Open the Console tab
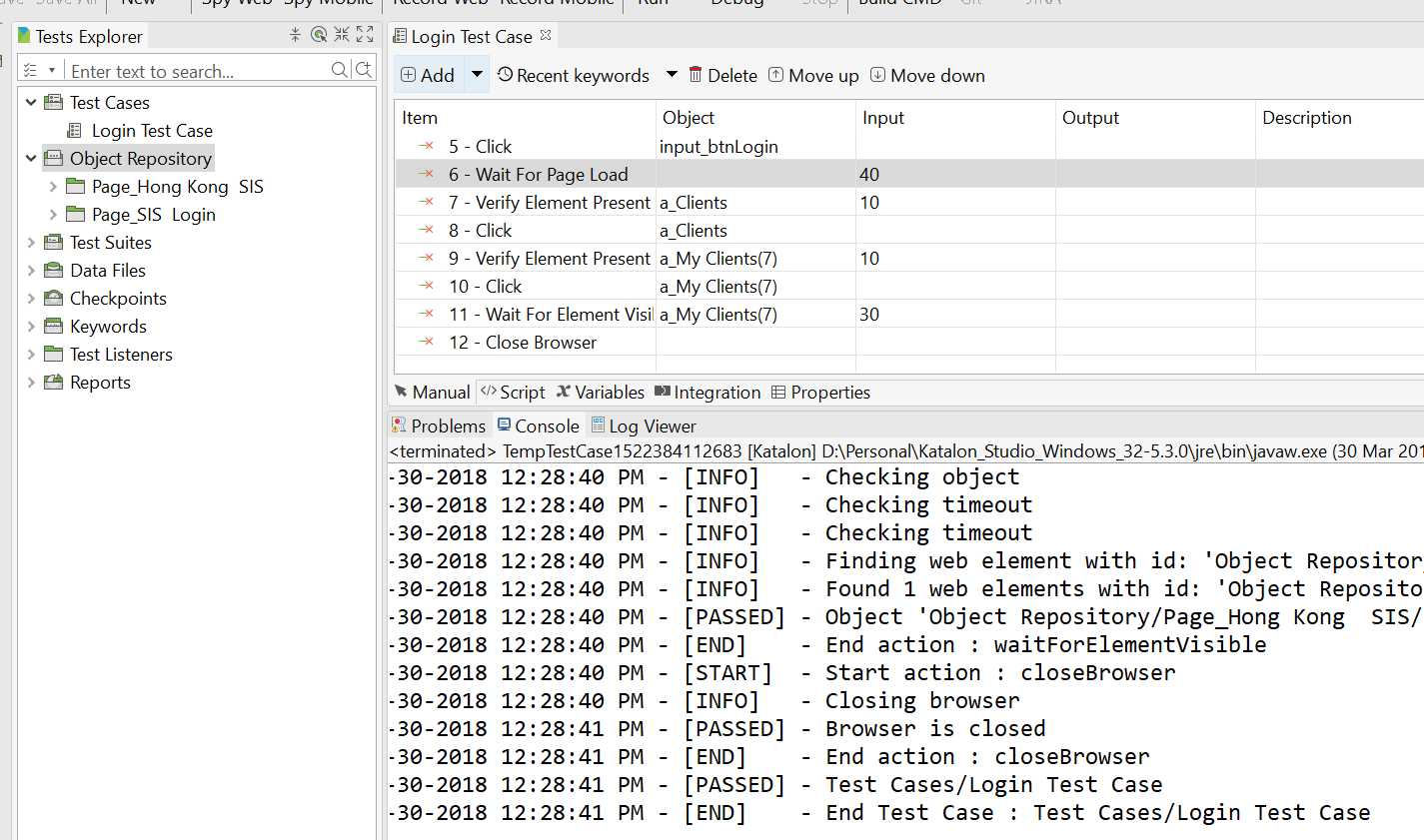The width and height of the screenshot is (1424, 840). [x=538, y=425]
